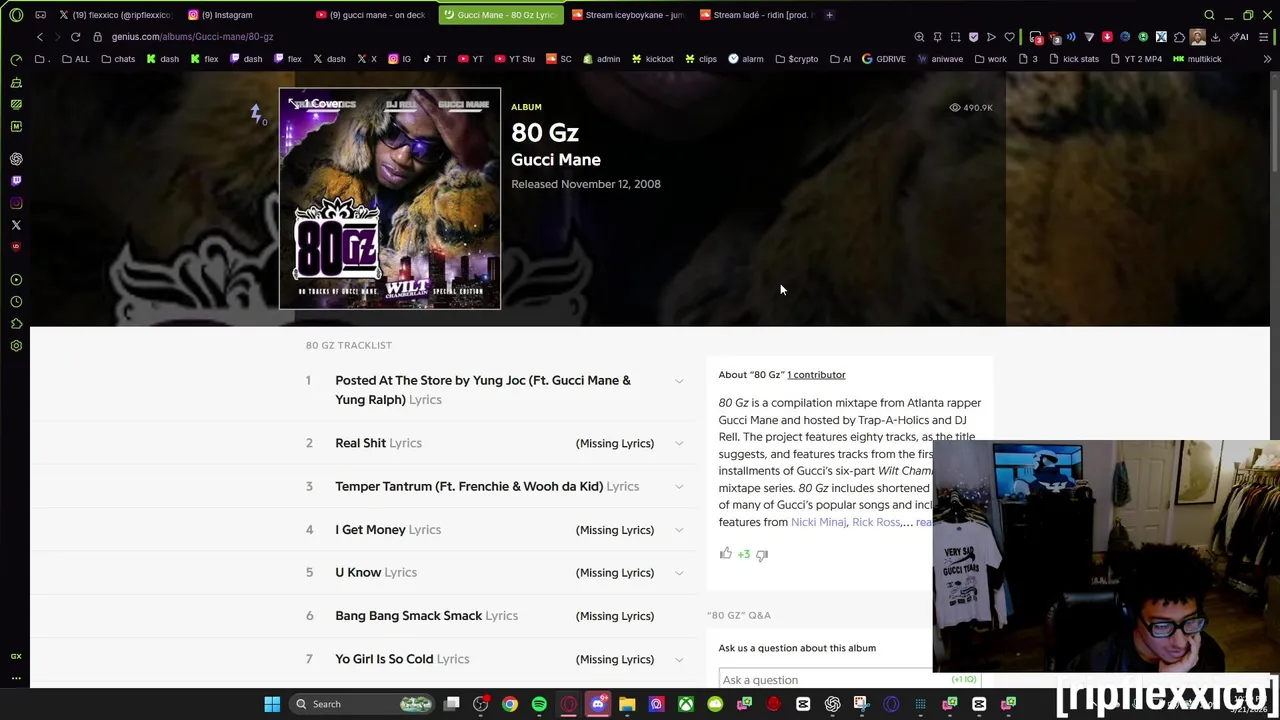The image size is (1280, 720).
Task: Open Discord from the taskbar
Action: click(x=598, y=704)
